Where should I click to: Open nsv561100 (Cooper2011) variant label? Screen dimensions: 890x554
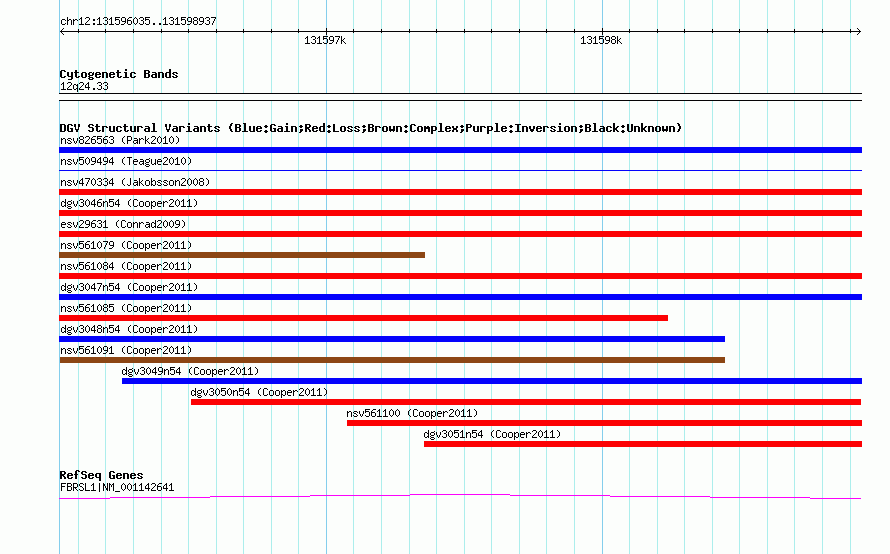pos(412,413)
